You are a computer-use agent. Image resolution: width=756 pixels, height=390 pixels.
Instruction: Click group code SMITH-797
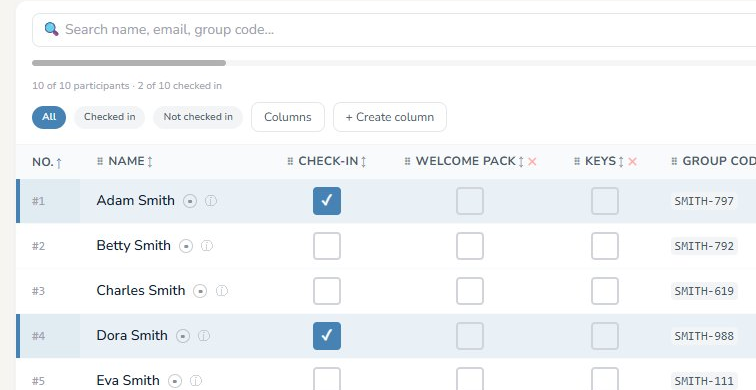(x=704, y=201)
